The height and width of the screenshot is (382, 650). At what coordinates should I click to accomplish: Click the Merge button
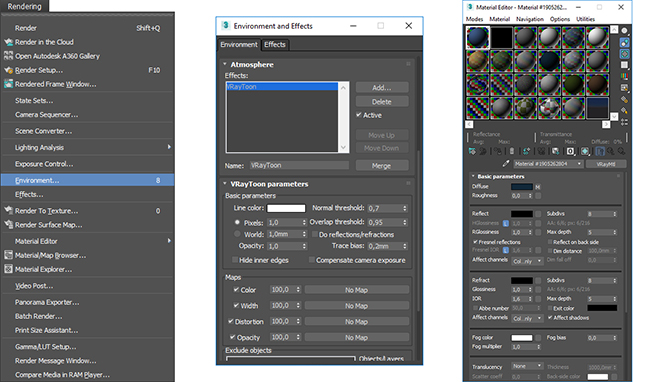pyautogui.click(x=382, y=165)
